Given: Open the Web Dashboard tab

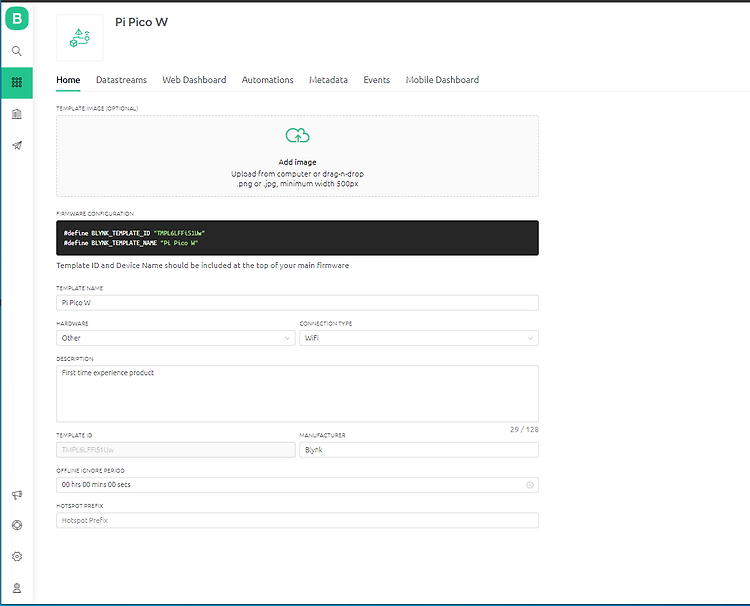Looking at the screenshot, I should 194,80.
